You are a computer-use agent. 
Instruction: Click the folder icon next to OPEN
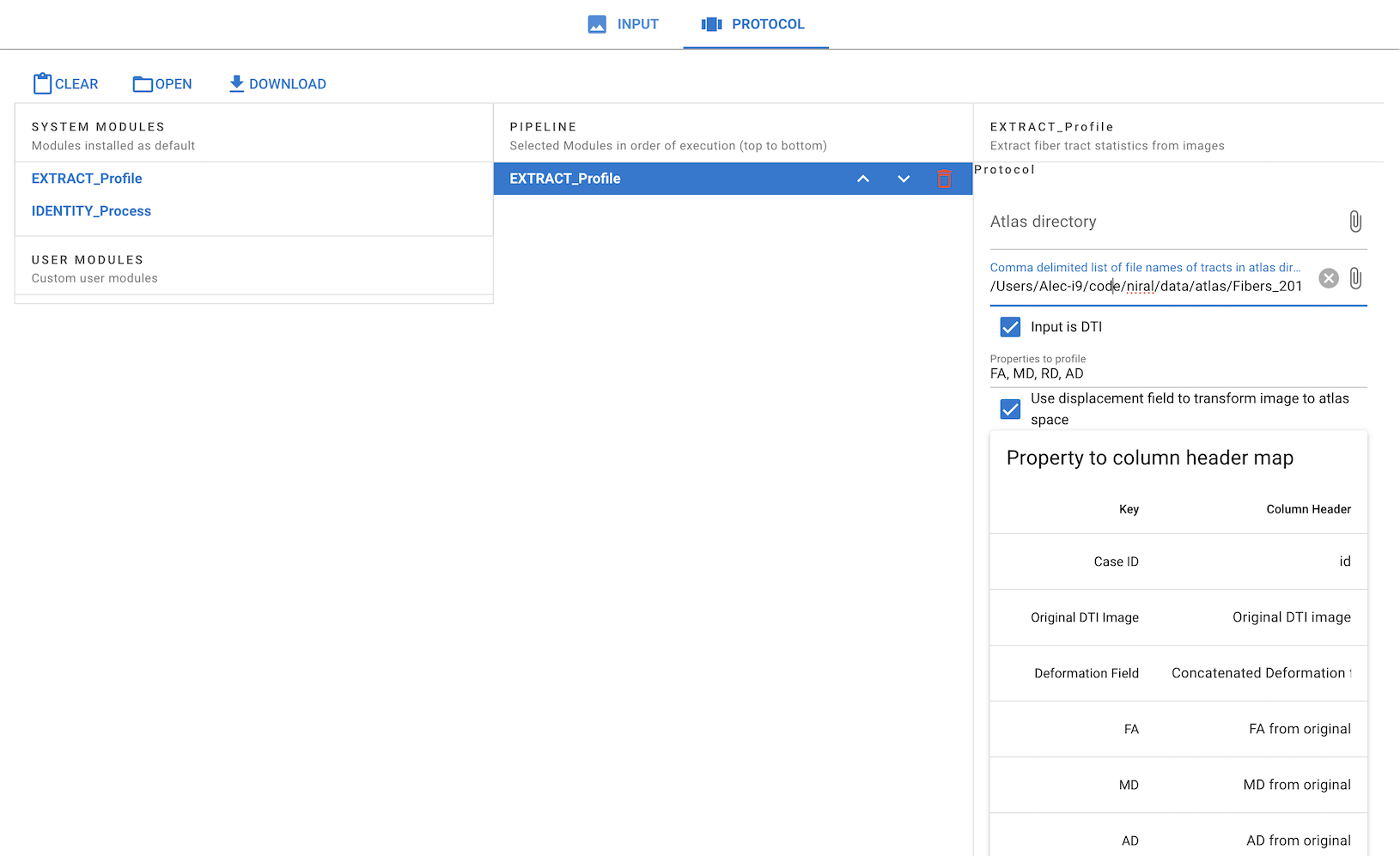click(143, 84)
